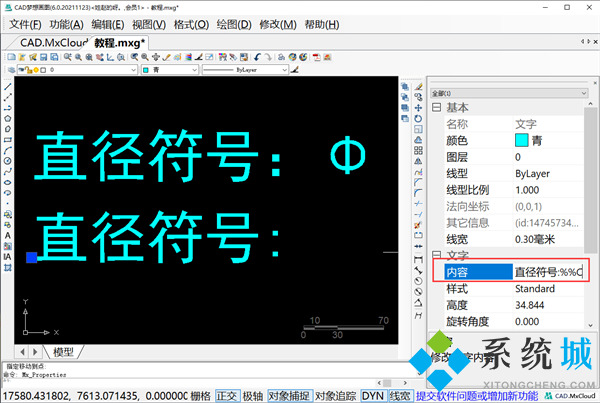This screenshot has height=403, width=600.
Task: Open the layer manager icon
Action: (11, 70)
